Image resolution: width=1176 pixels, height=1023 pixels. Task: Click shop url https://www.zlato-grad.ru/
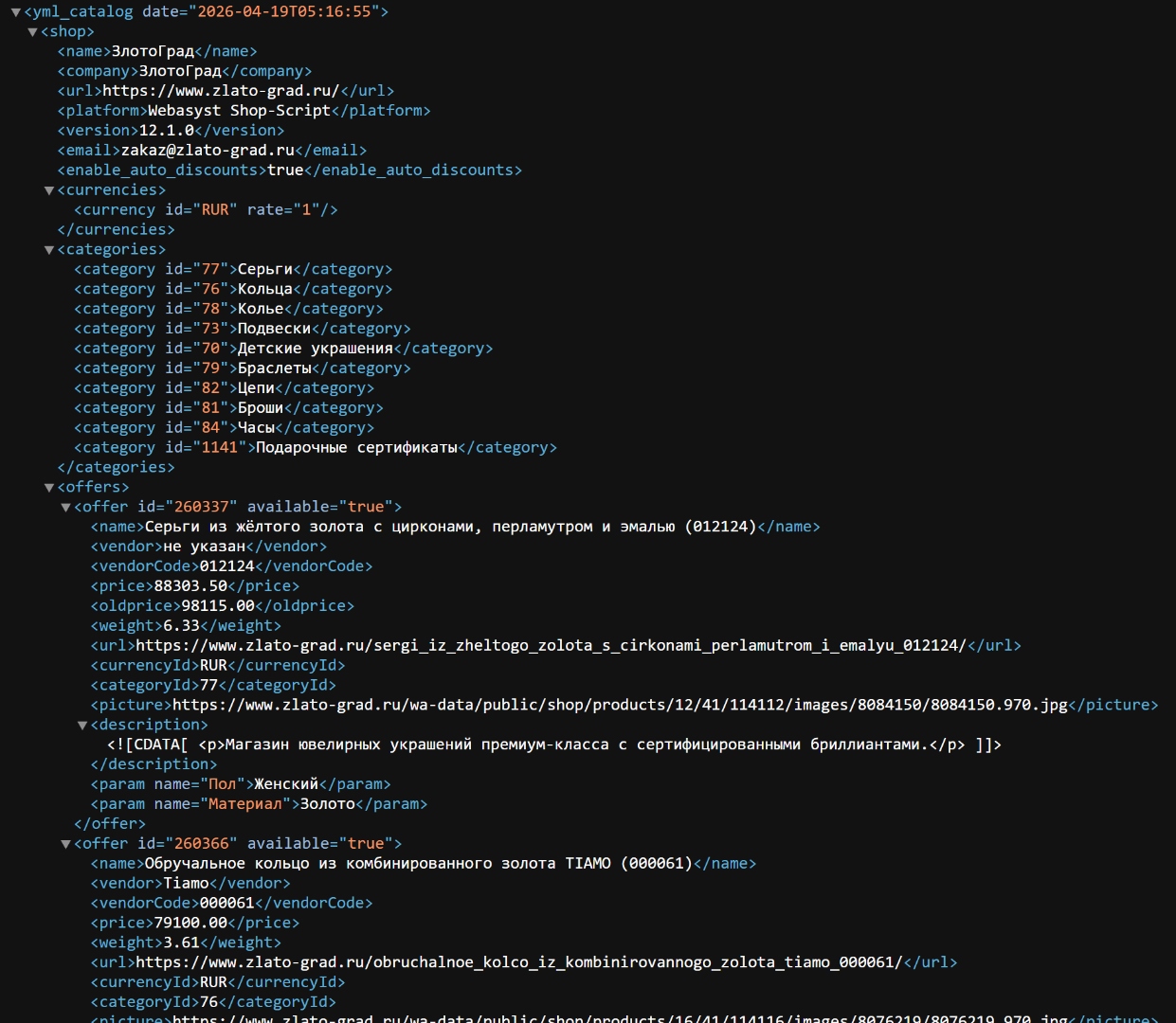(221, 91)
